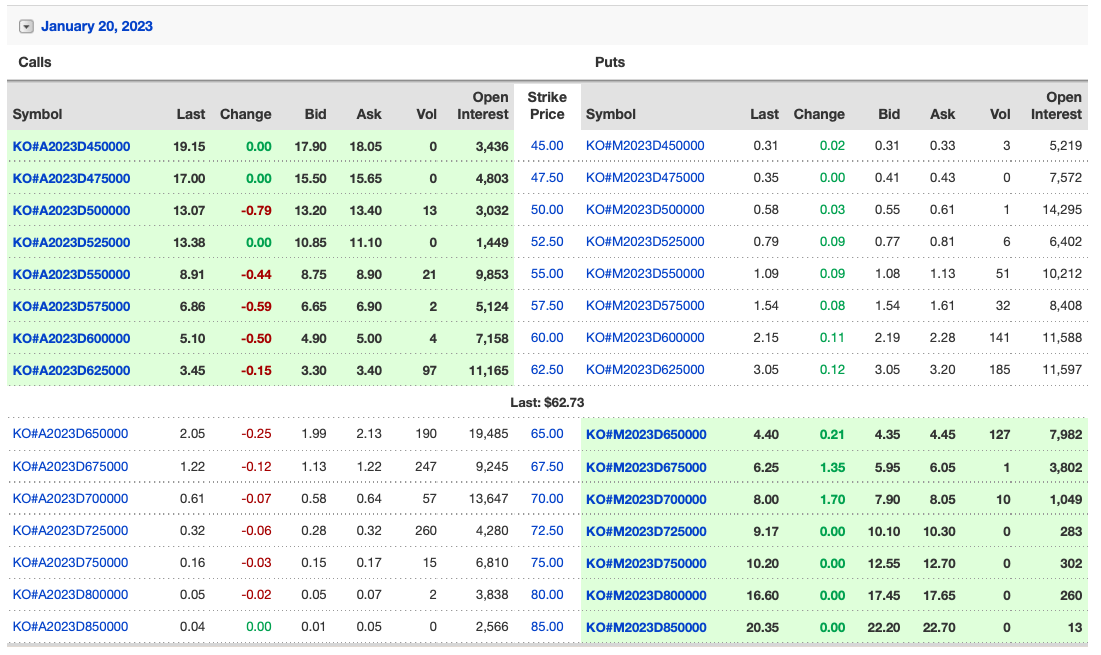The height and width of the screenshot is (655, 1101).
Task: Open put option KO#M2023D450000
Action: pos(645,146)
